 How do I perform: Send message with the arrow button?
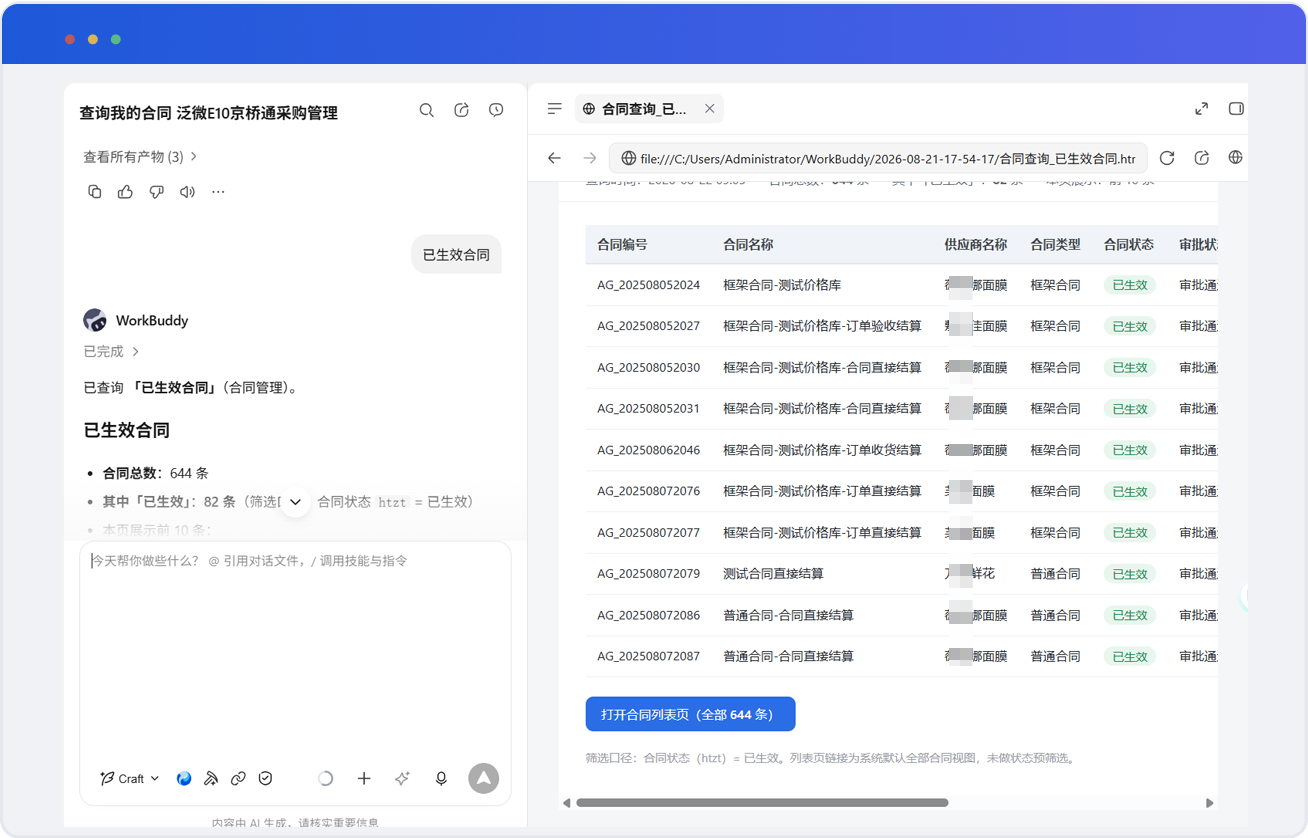[x=484, y=778]
